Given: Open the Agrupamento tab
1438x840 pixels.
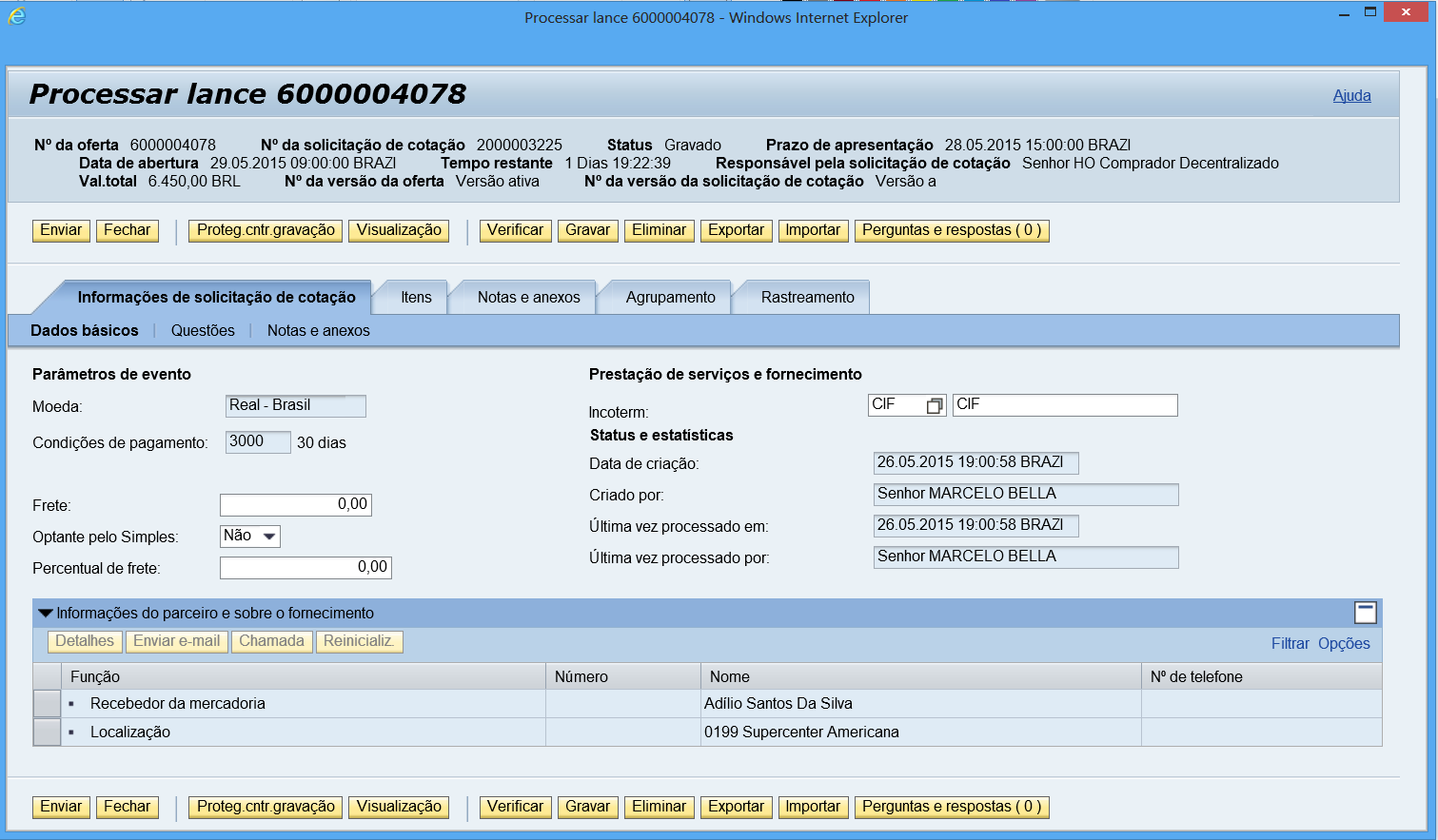Looking at the screenshot, I should pos(670,297).
